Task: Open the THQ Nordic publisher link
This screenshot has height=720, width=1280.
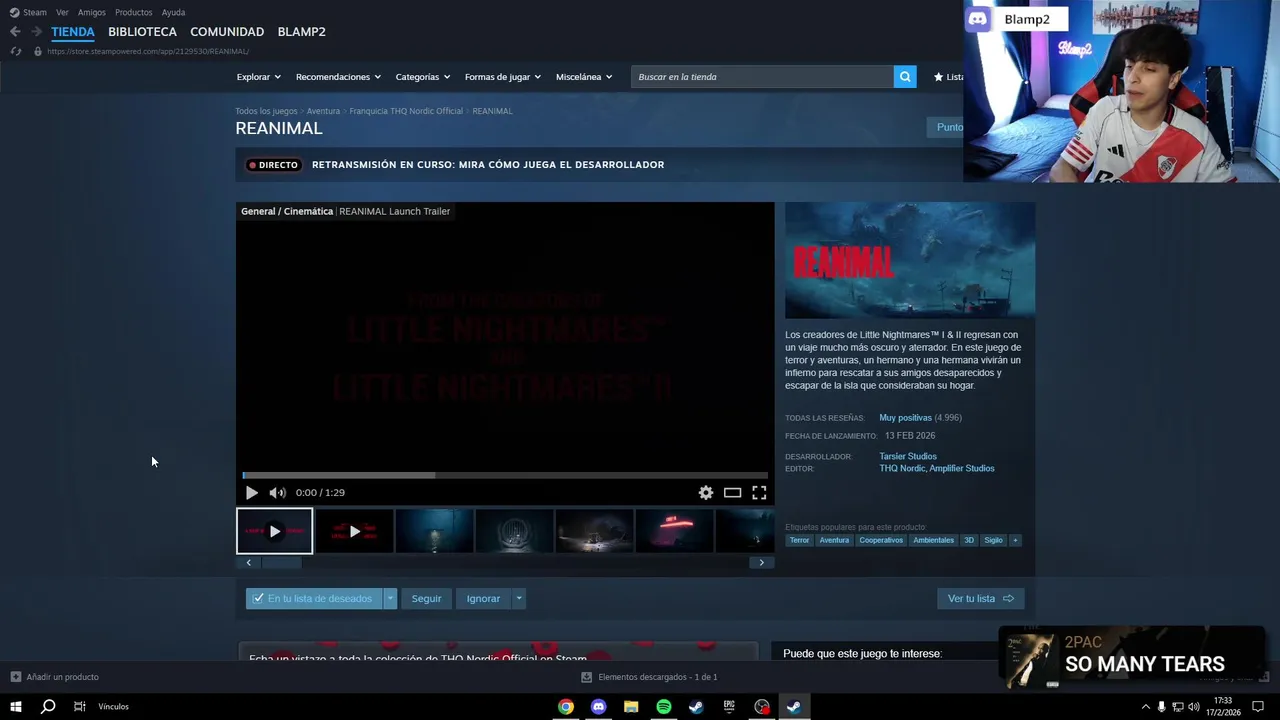Action: click(x=902, y=469)
